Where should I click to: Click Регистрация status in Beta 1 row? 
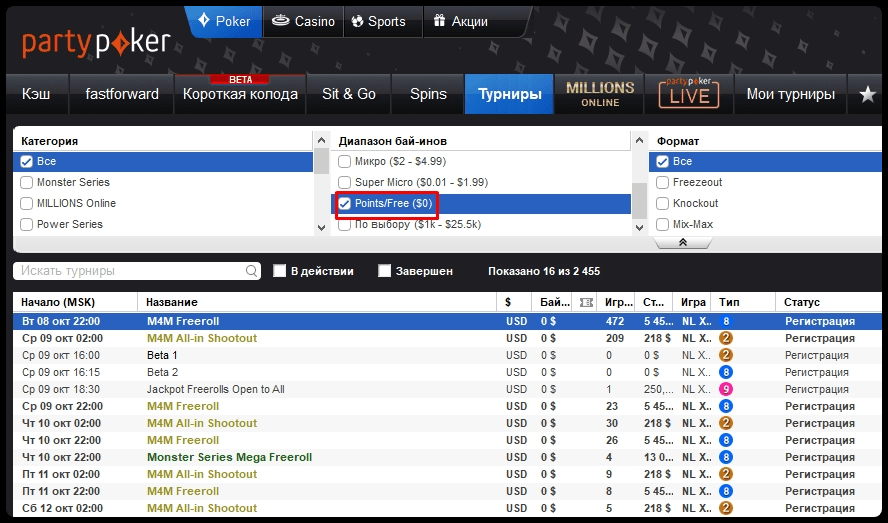817,355
